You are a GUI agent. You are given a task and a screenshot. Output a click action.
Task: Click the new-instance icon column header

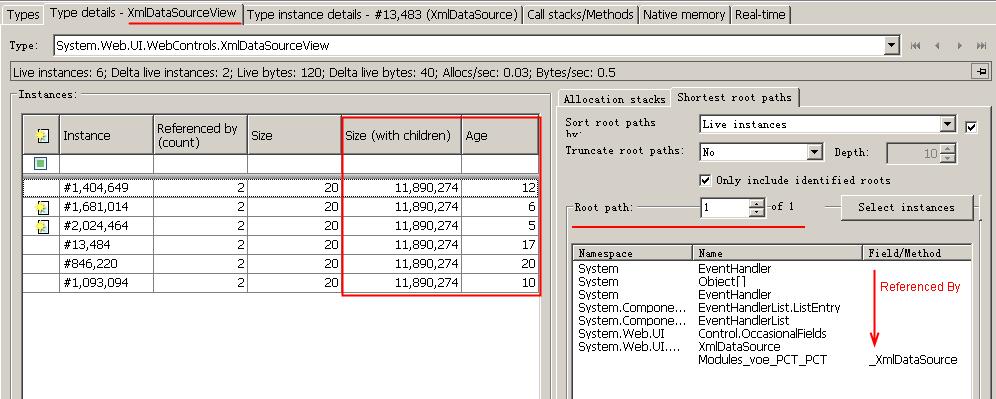[41, 135]
